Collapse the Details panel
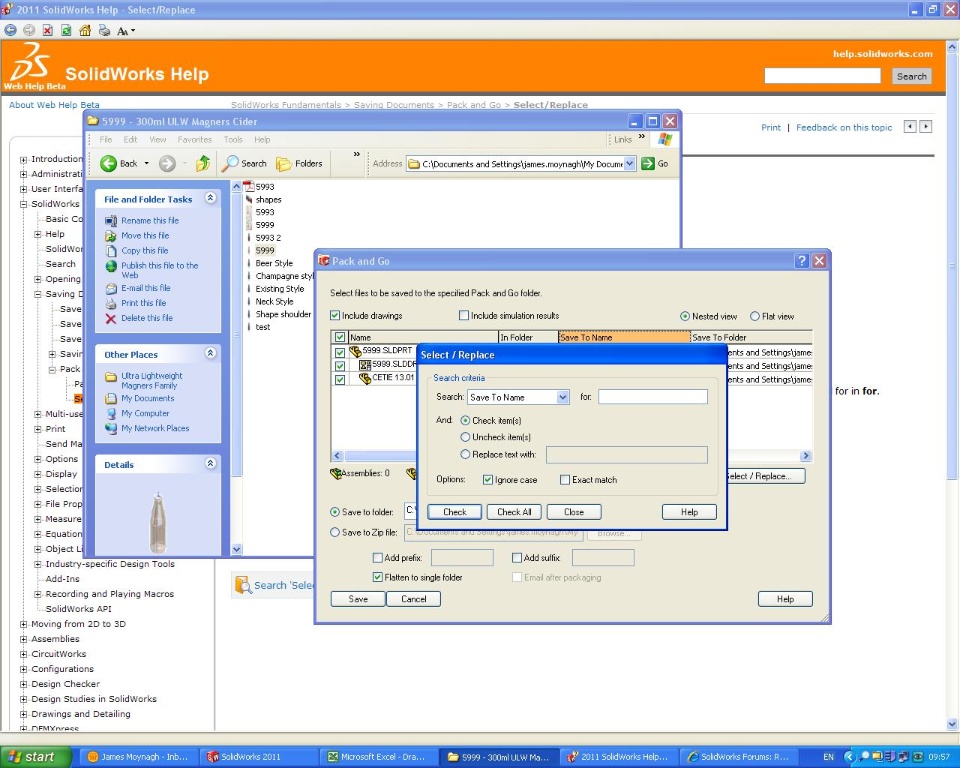 click(210, 463)
